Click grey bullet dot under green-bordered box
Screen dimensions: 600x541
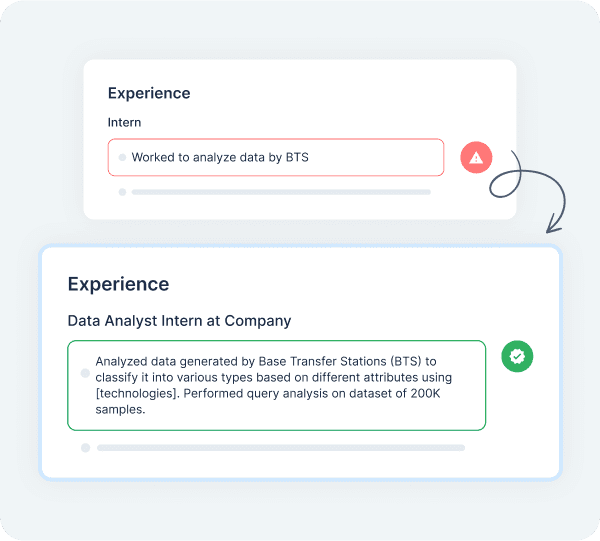click(85, 448)
